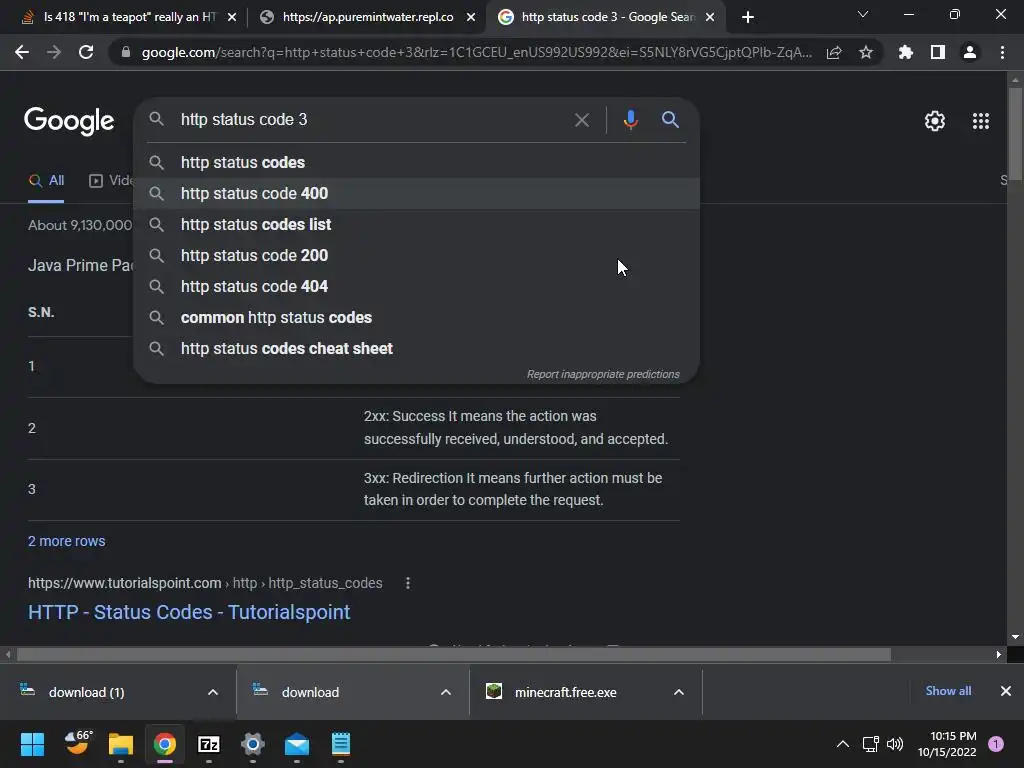The height and width of the screenshot is (768, 1024).
Task: Click the vertical page scrollbar thumb
Action: (1015, 133)
